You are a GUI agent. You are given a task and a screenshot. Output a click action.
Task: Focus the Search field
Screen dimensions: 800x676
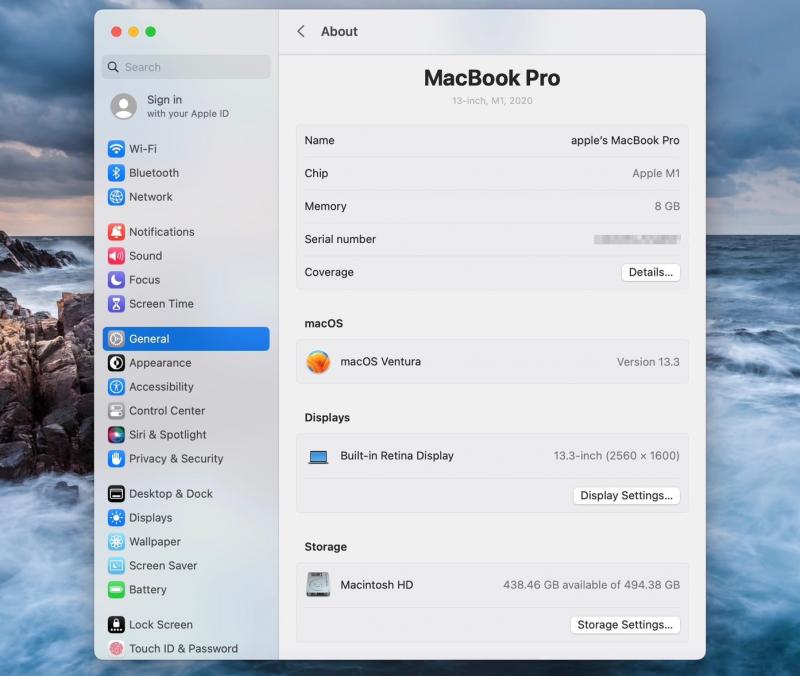[186, 67]
